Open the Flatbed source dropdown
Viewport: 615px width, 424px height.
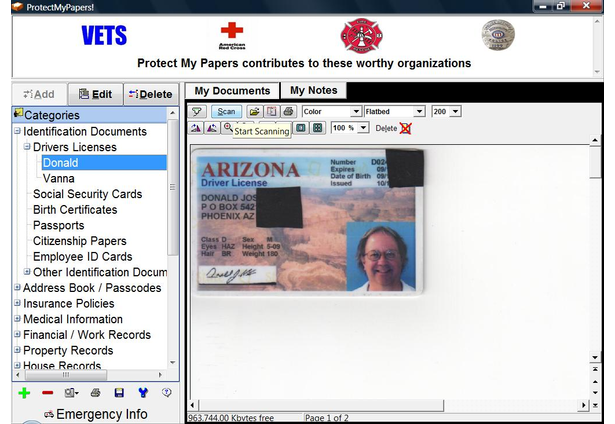419,112
